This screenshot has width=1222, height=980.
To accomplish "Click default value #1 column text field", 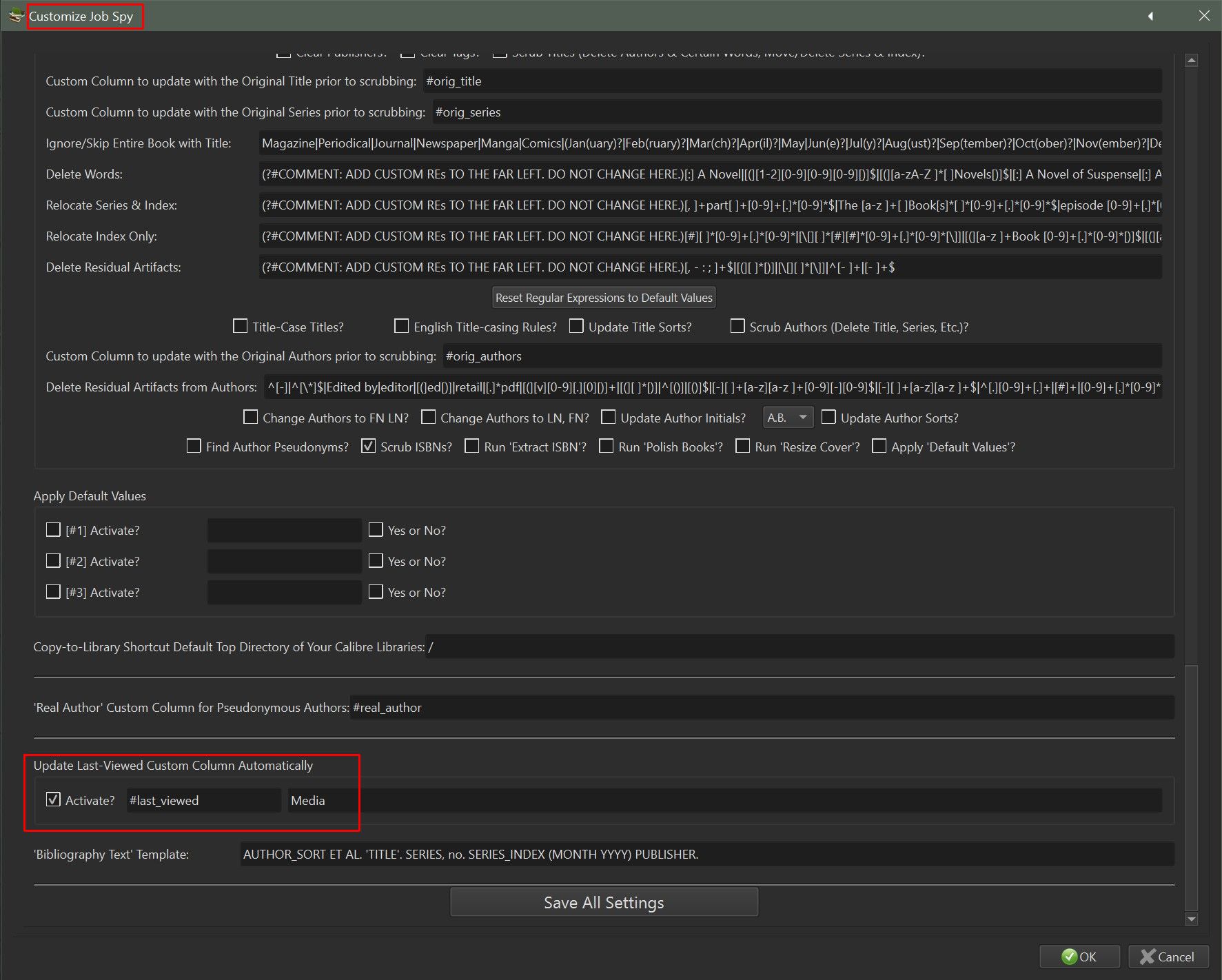I will tap(285, 530).
